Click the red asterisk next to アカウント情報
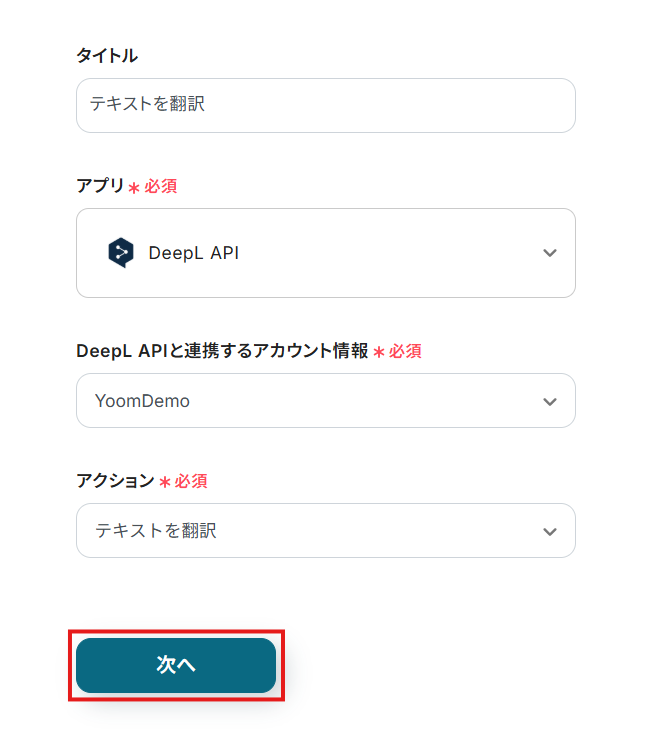Image resolution: width=655 pixels, height=752 pixels. pos(379,353)
